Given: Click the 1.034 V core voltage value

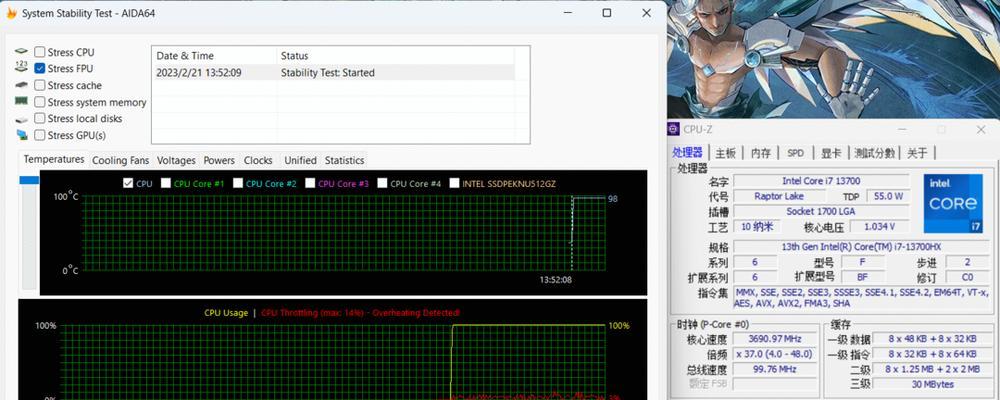Looking at the screenshot, I should (879, 226).
